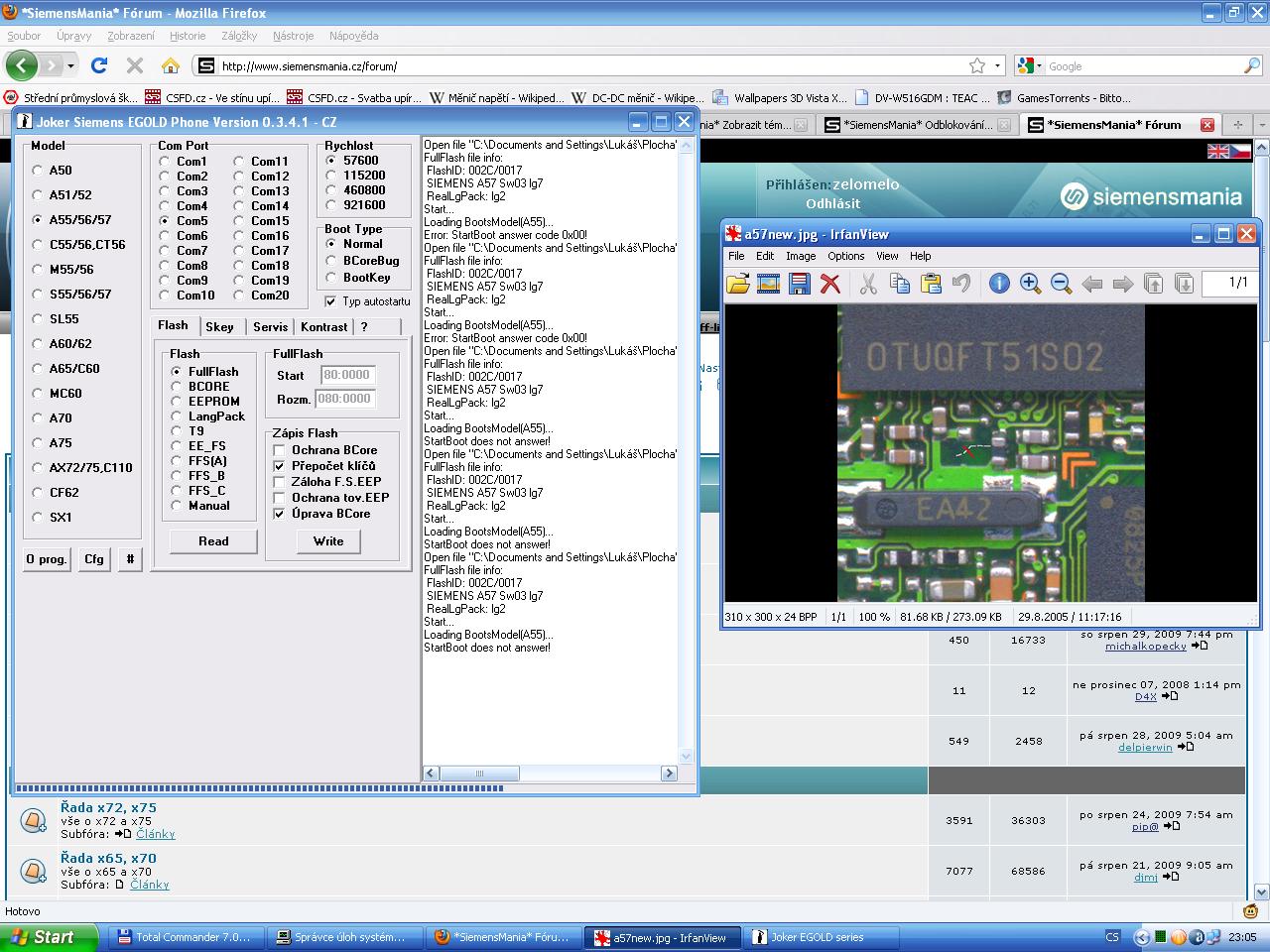Toggle Úprava BCore checkbox
The image size is (1270, 952).
click(x=279, y=514)
